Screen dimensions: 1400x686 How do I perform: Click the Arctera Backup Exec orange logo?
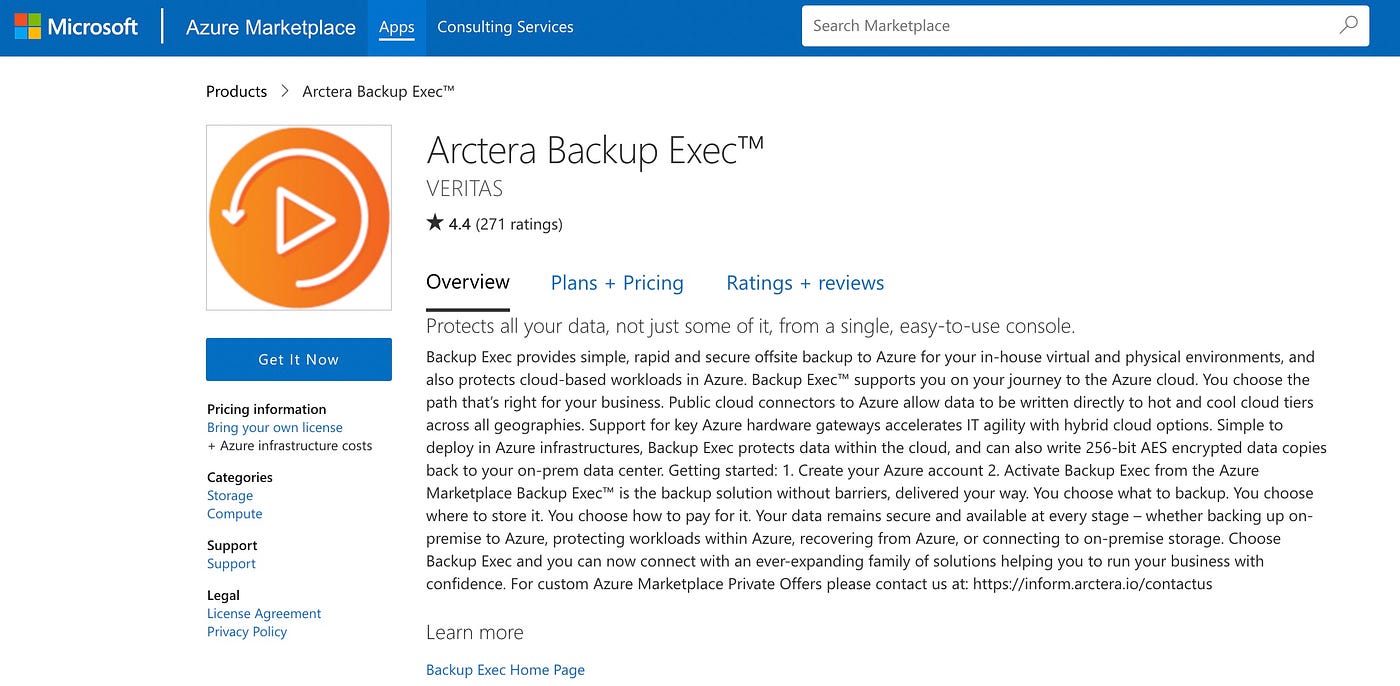299,218
